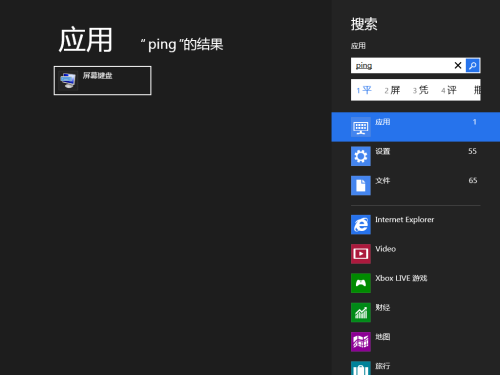
Task: Open the 屏幕键盘 app result
Action: (x=102, y=80)
